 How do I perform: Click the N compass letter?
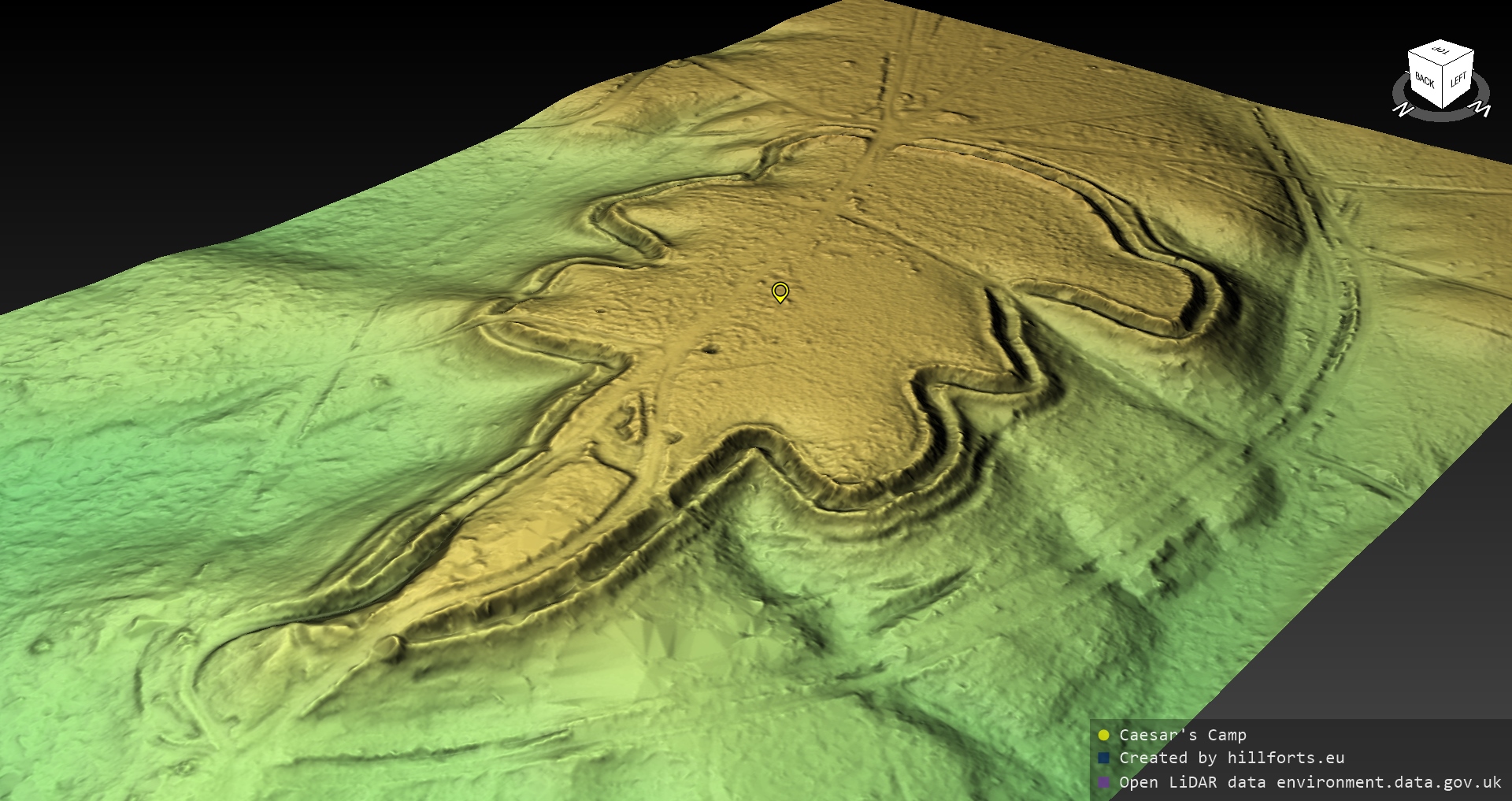tap(1403, 109)
